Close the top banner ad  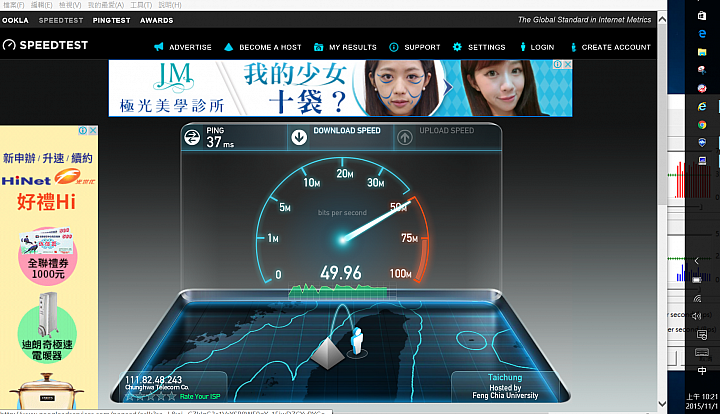pos(568,64)
